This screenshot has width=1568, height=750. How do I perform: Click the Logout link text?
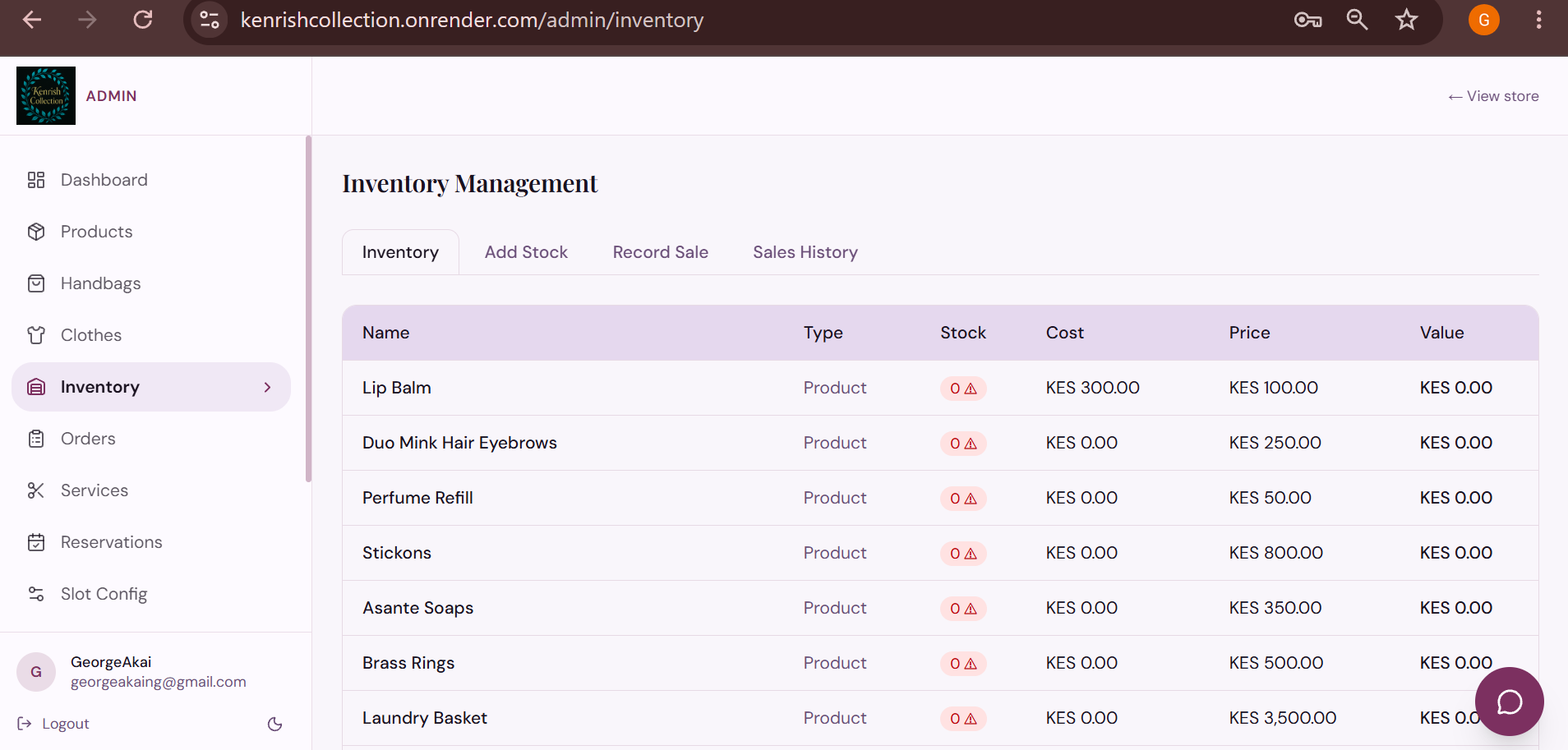click(x=66, y=724)
